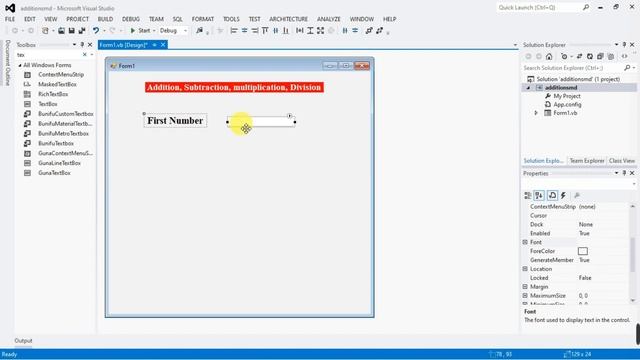Click the Make Same Width icon
640x360 pixels.
(300, 31)
